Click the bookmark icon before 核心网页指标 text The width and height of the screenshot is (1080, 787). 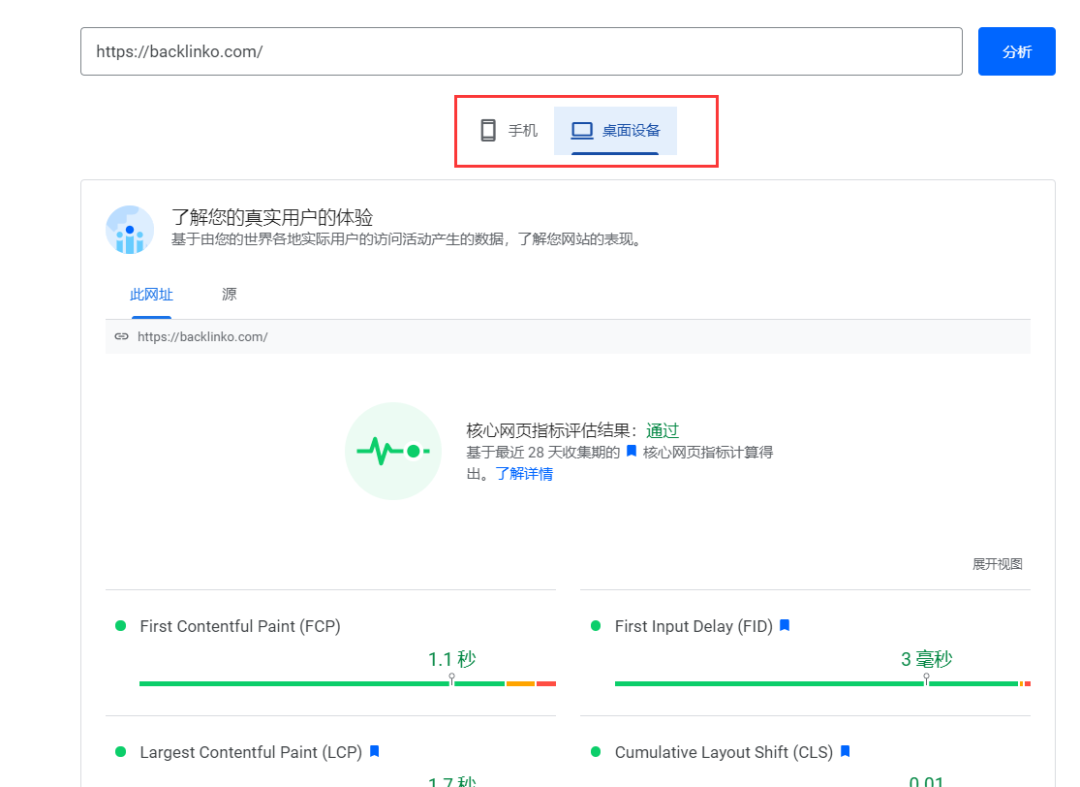(631, 452)
